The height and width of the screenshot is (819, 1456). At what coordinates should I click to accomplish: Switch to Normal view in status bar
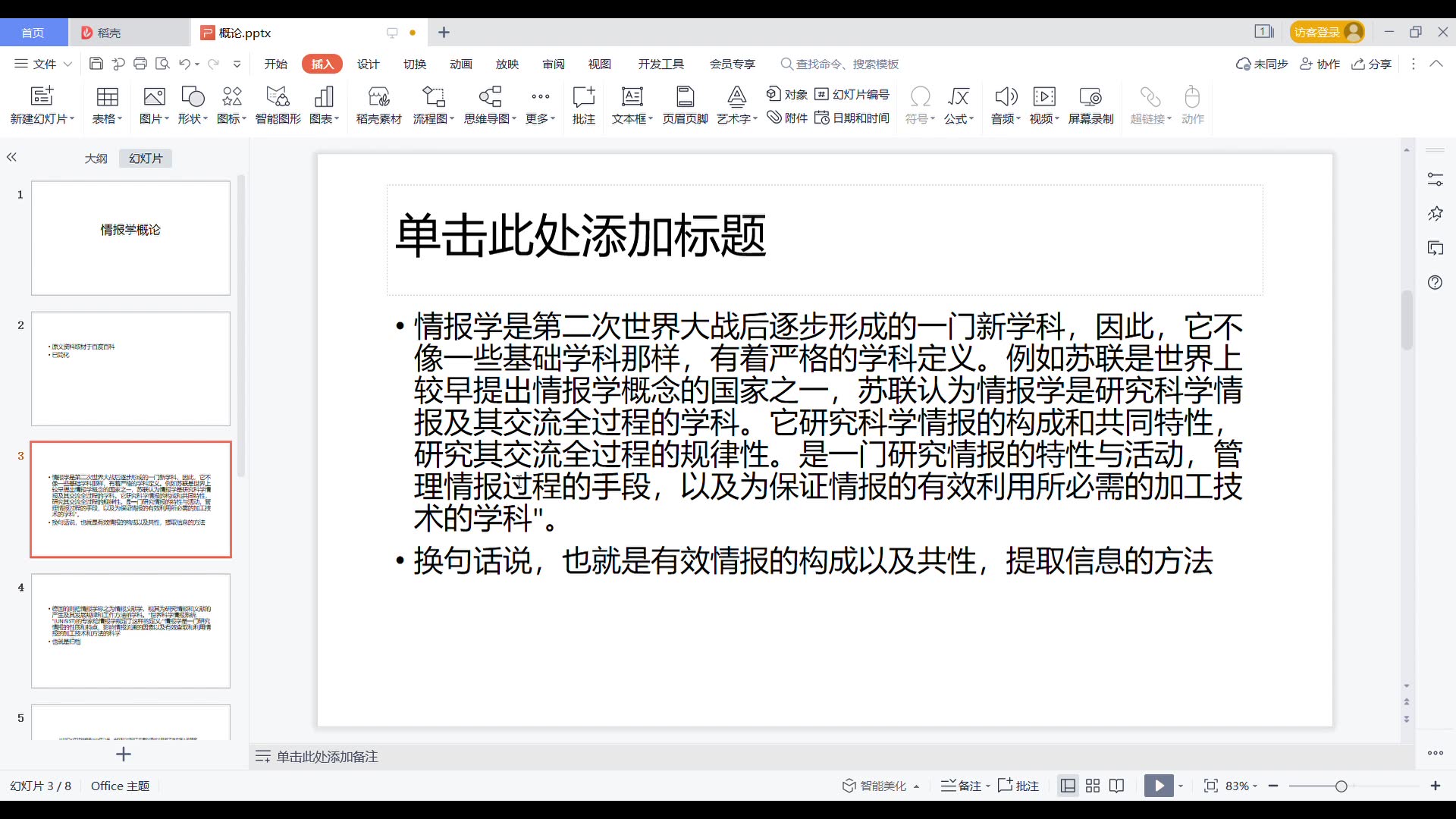point(1068,786)
